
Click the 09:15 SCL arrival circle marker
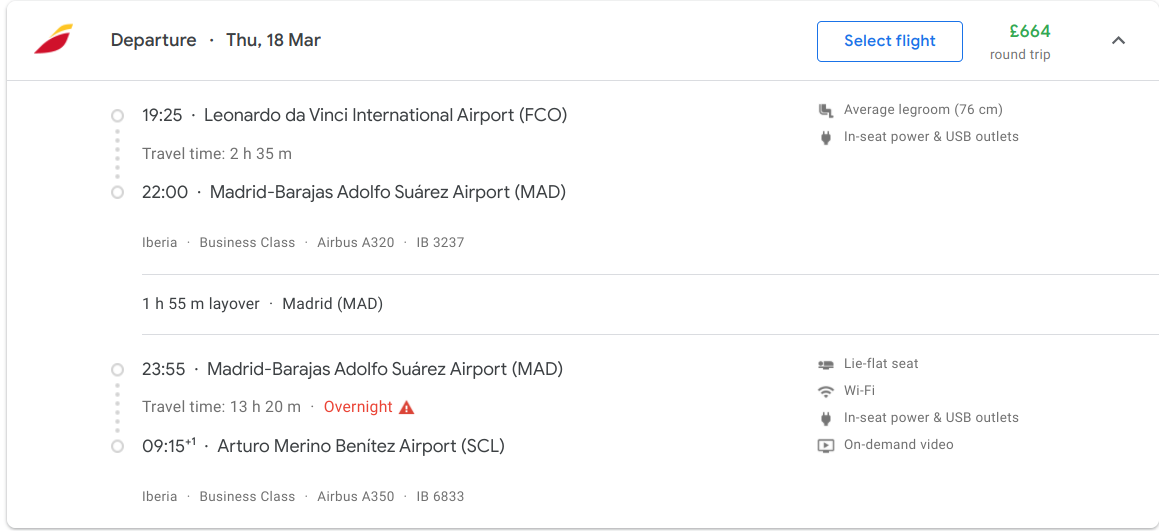tap(117, 446)
